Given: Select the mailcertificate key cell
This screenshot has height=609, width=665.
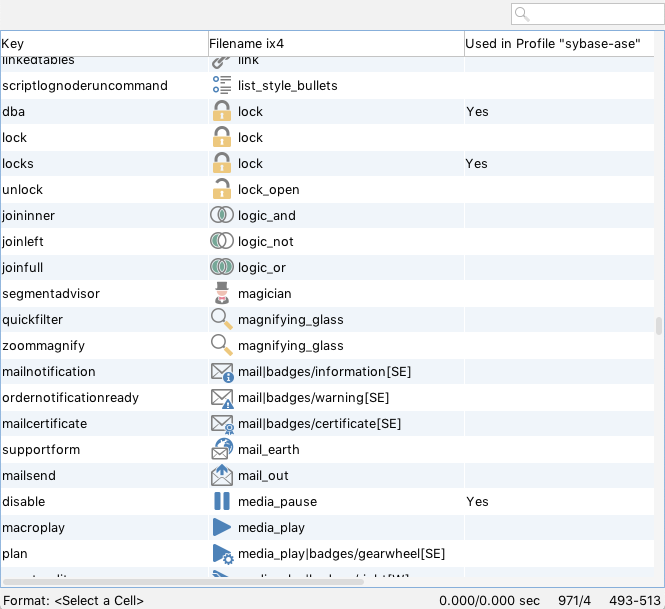Looking at the screenshot, I should (45, 424).
